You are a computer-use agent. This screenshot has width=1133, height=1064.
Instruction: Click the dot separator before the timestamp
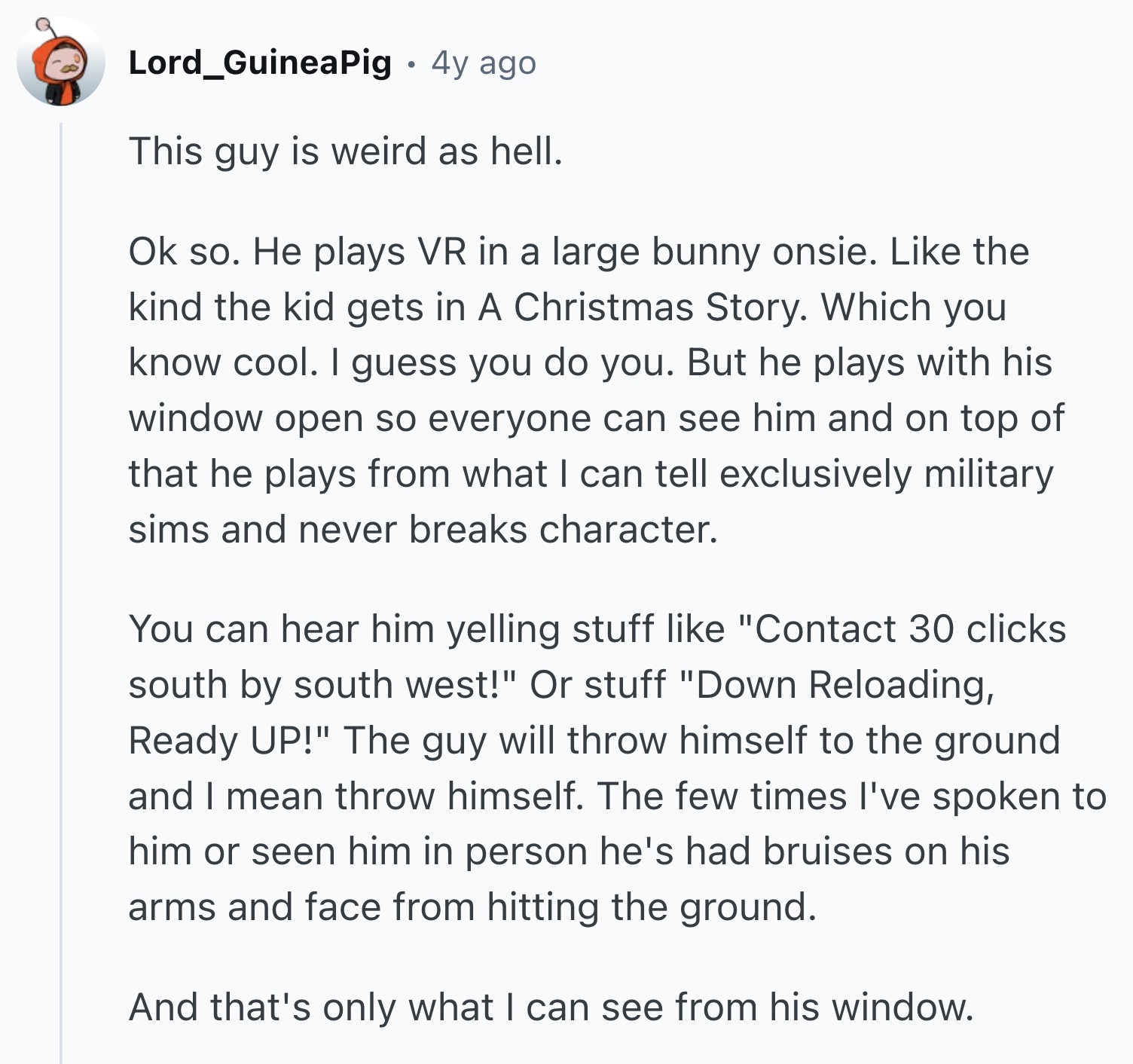[x=411, y=64]
